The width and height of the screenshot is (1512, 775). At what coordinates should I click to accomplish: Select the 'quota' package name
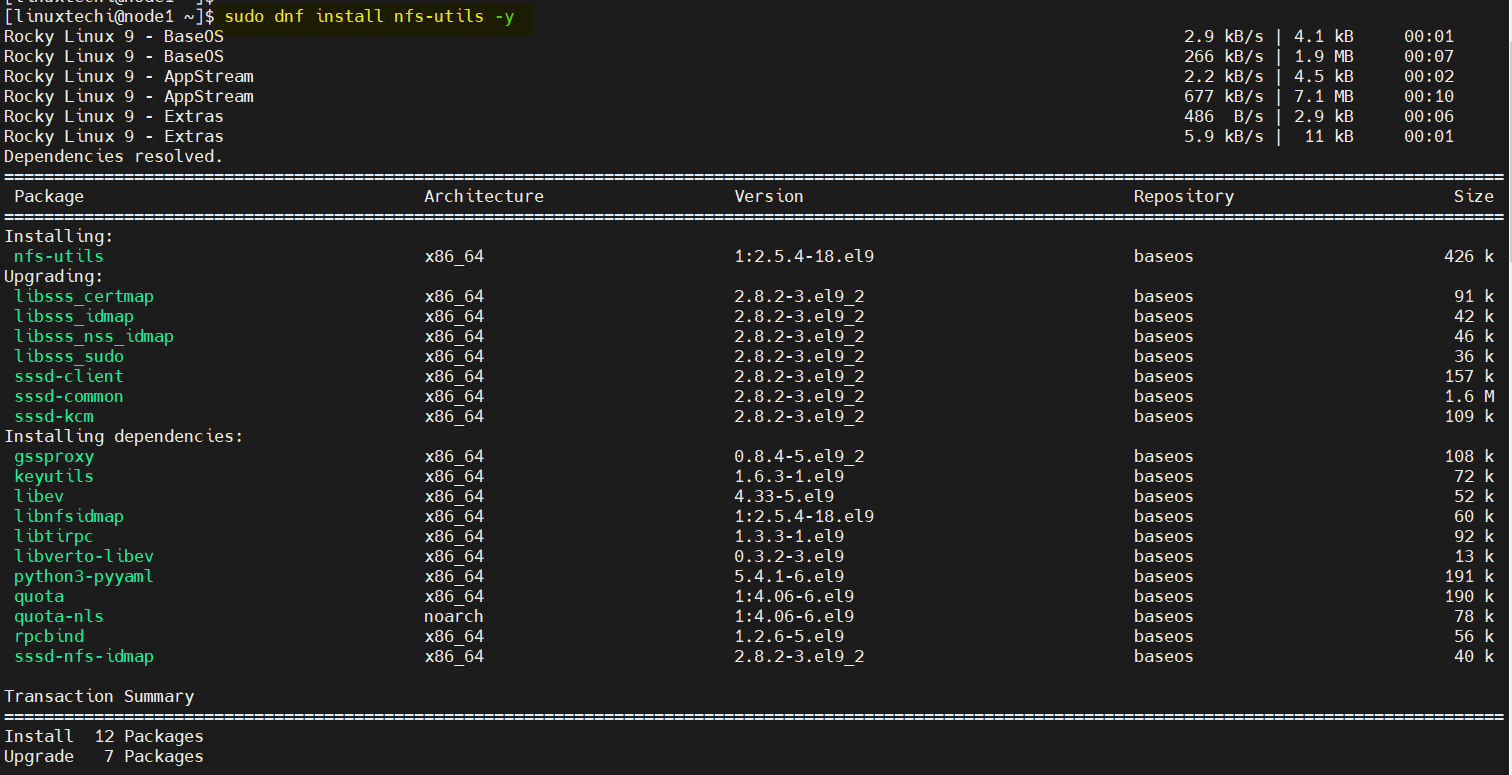39,597
